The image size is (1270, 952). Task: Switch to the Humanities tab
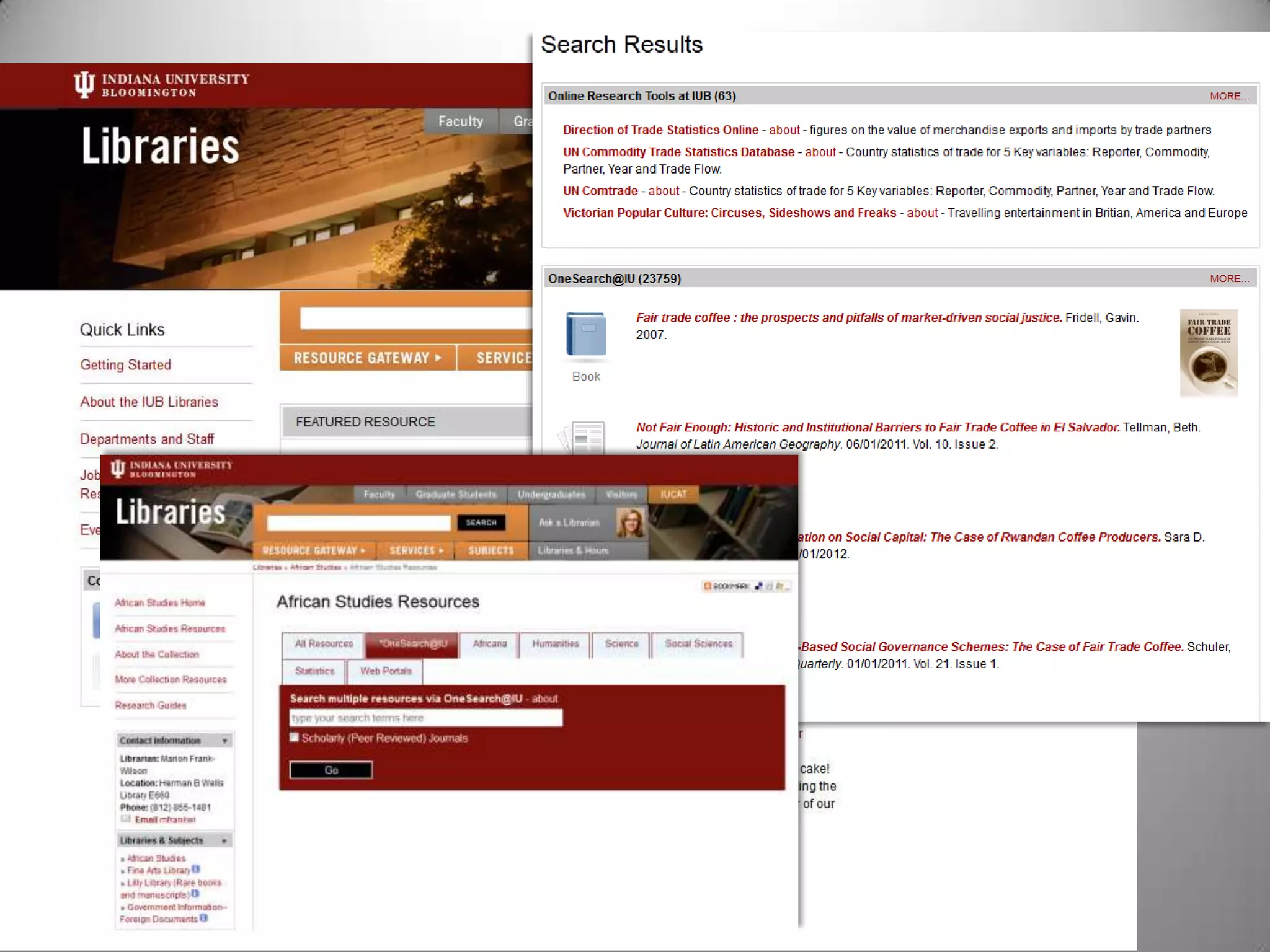tap(555, 644)
